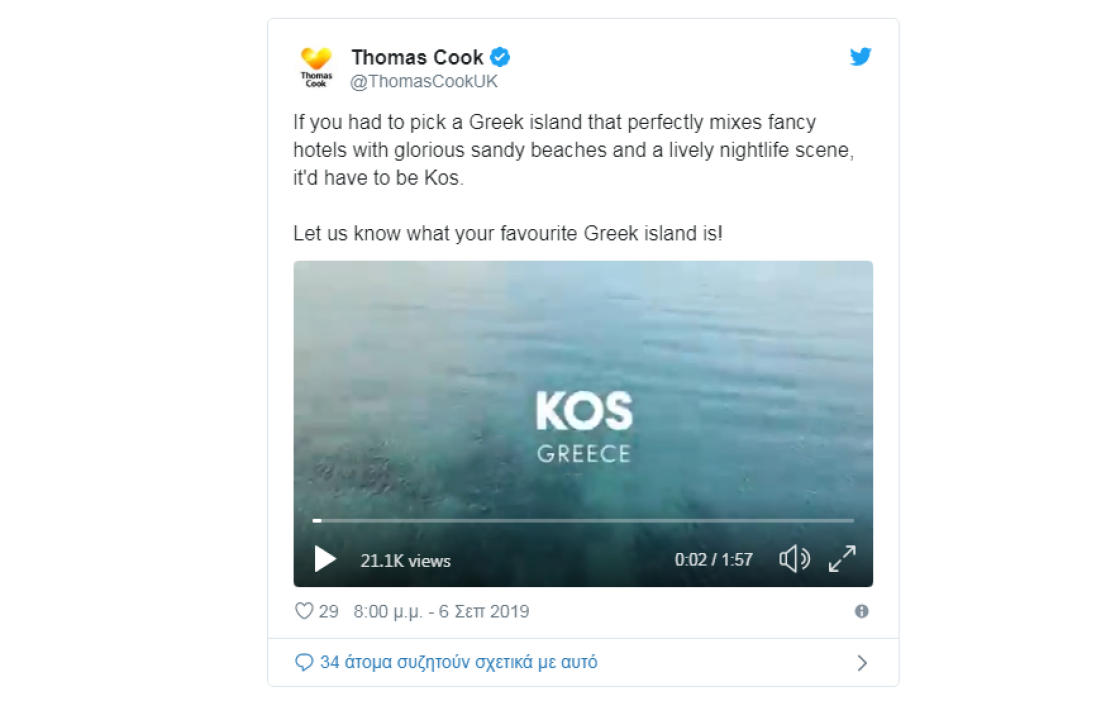Mute the video with speaker icon
Viewport: 1120px width, 720px height.
point(794,559)
